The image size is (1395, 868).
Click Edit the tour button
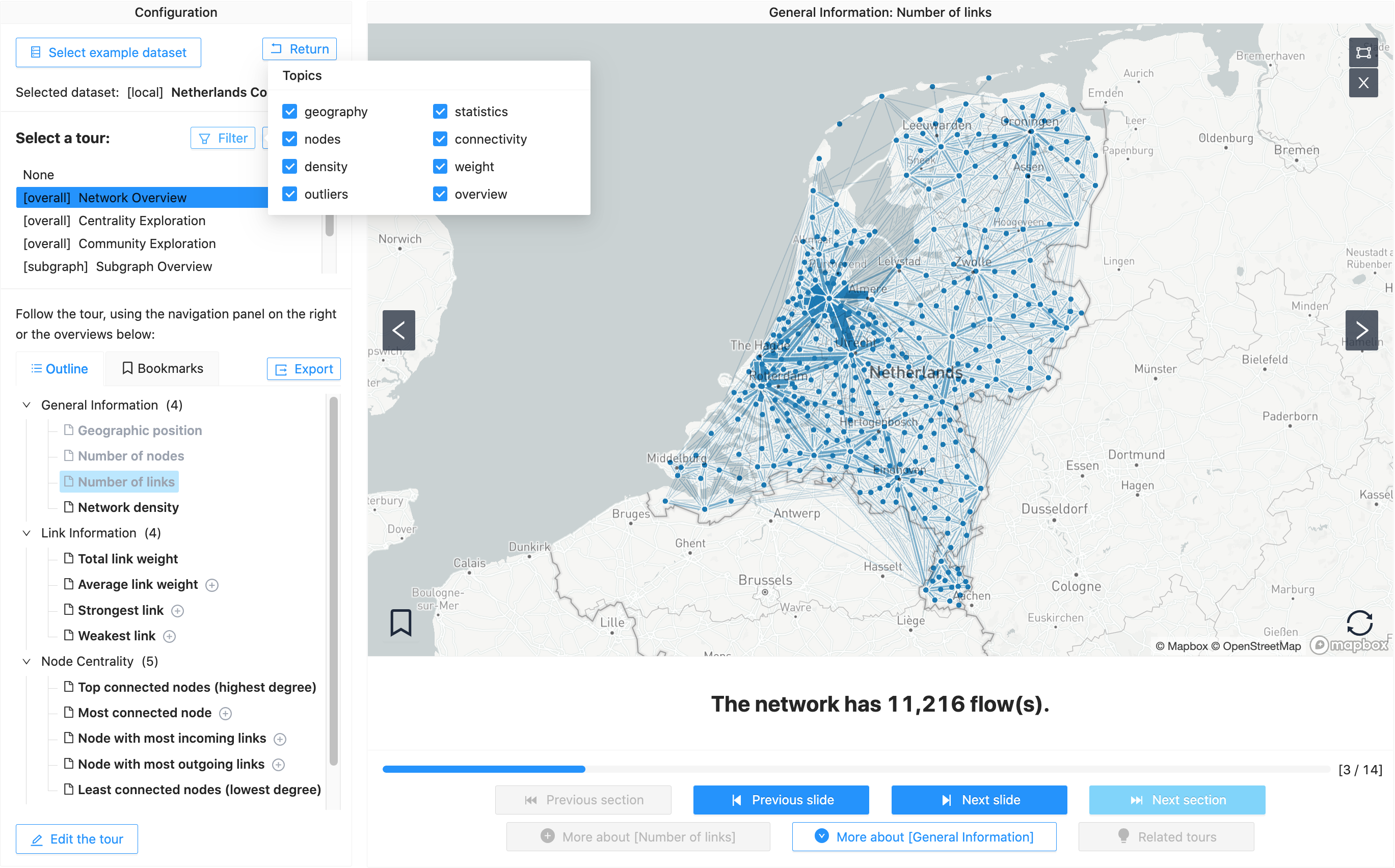pyautogui.click(x=77, y=839)
